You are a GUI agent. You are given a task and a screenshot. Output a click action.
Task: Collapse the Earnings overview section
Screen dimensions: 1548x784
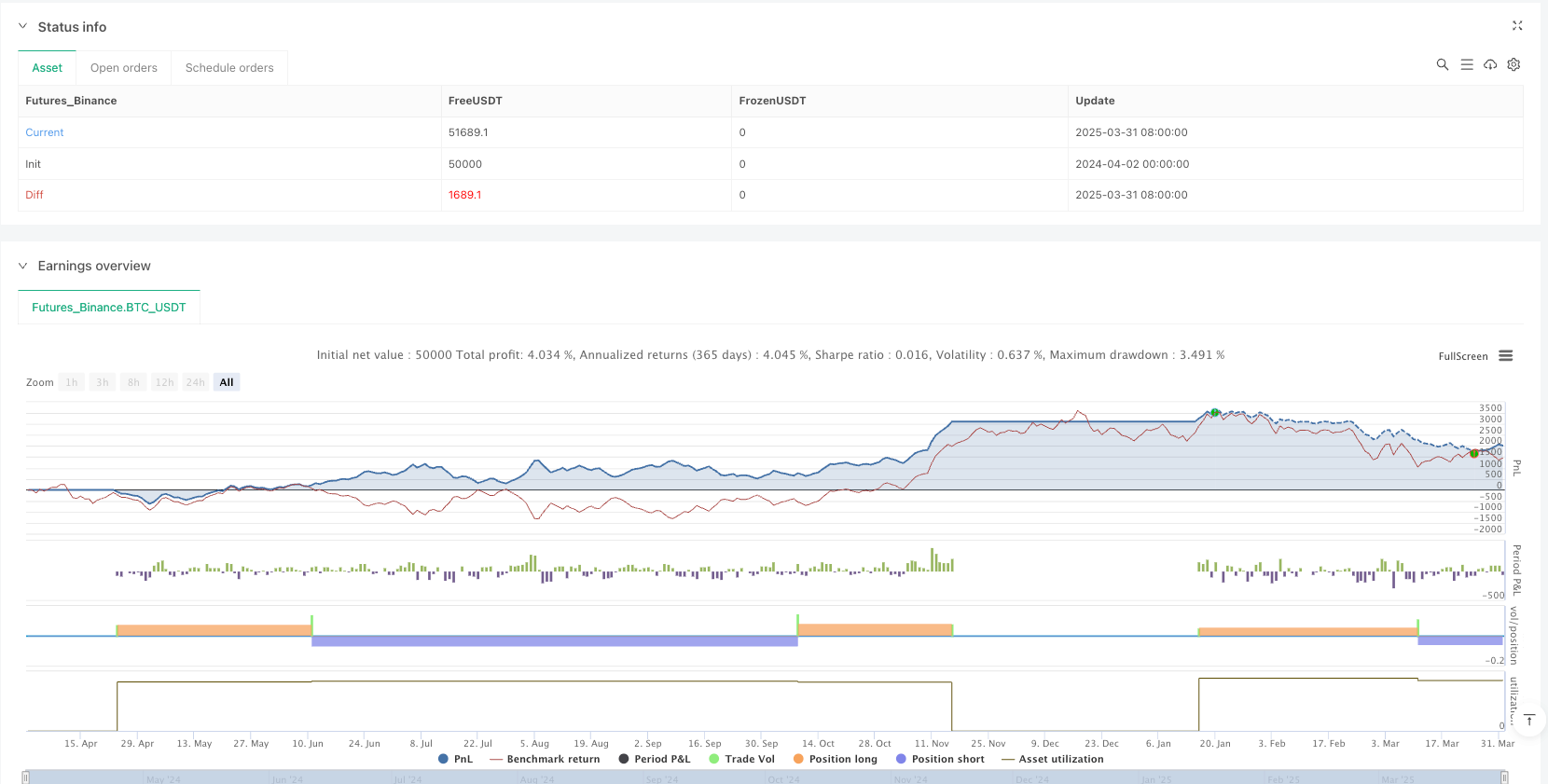point(23,266)
